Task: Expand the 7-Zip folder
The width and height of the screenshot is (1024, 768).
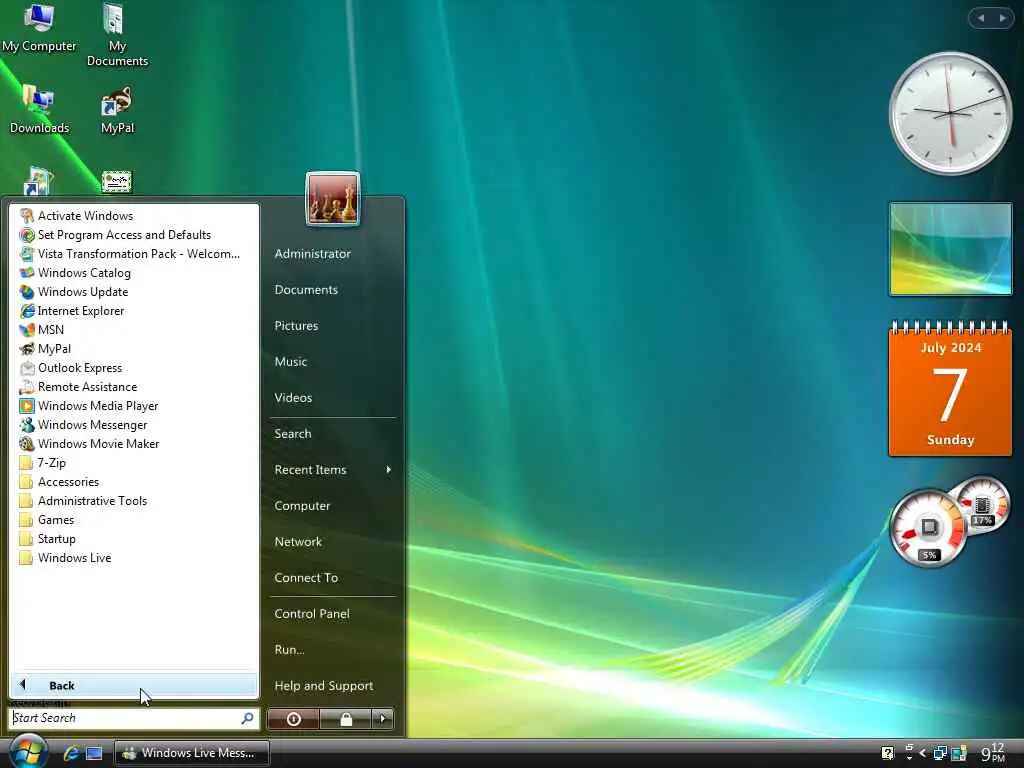Action: [x=133, y=463]
